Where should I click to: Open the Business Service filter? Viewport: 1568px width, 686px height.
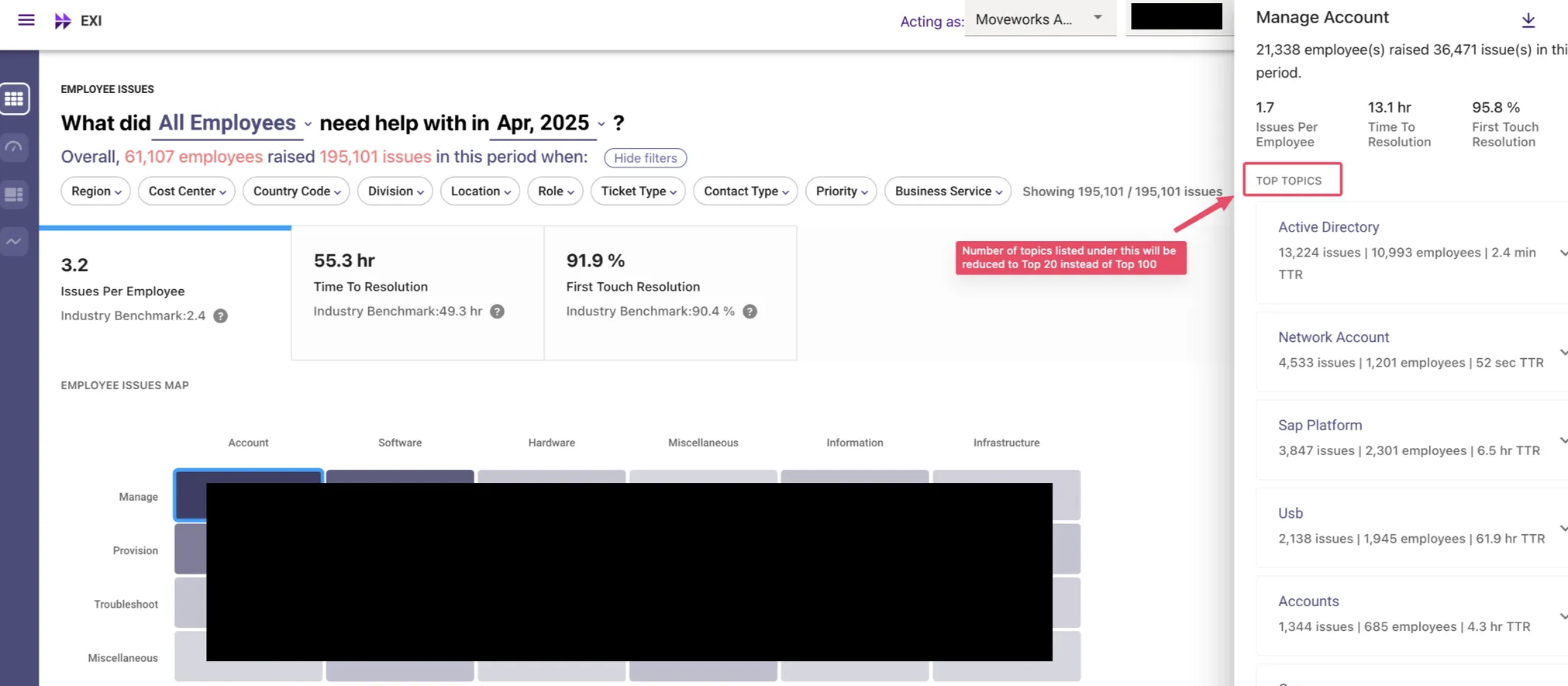point(948,191)
